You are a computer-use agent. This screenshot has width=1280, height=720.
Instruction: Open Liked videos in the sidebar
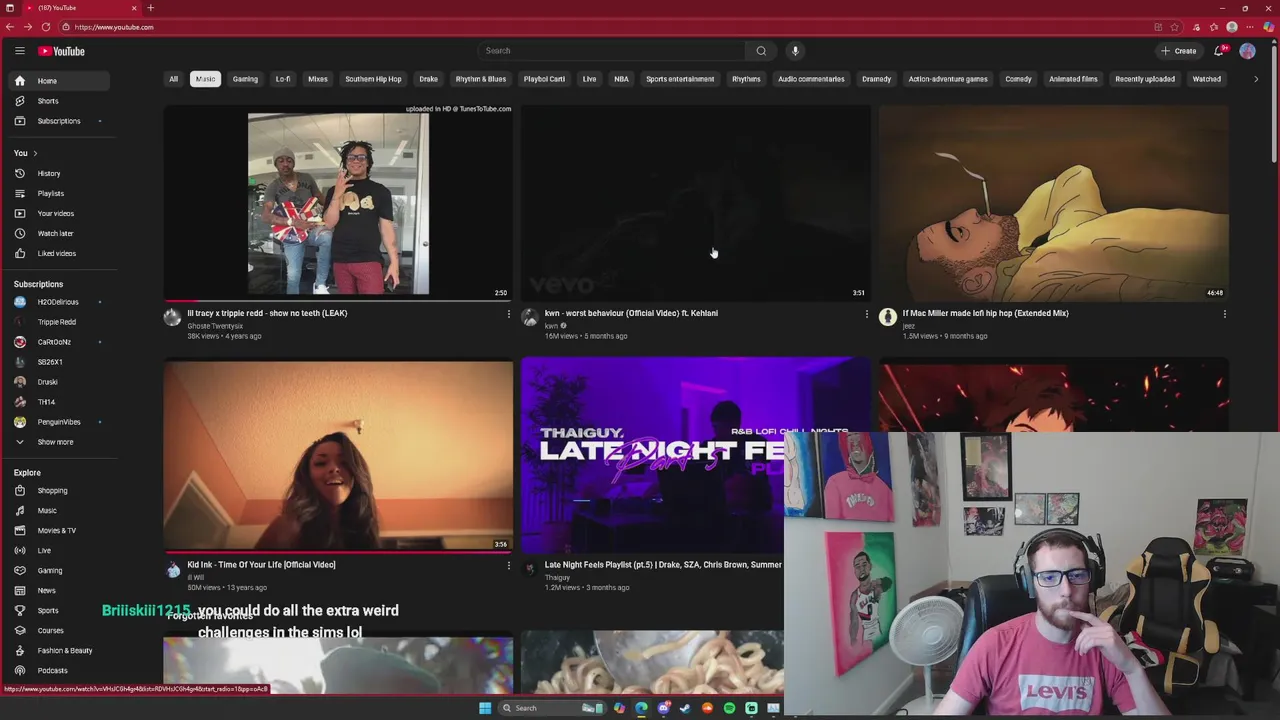(x=58, y=253)
